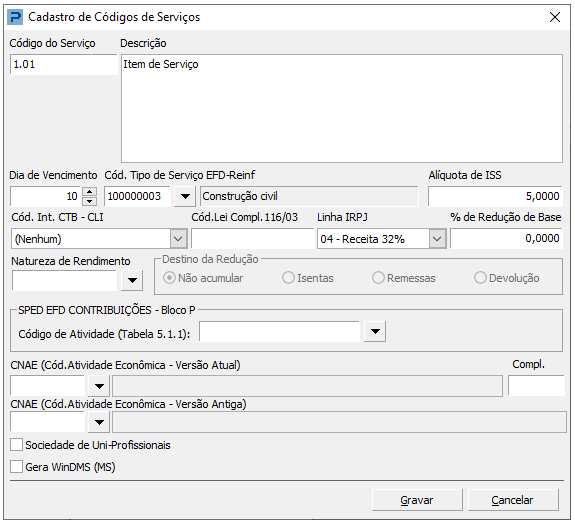
Task: Open Cód. Tipo de Serviço EFD-Reinf lookup arrow
Action: click(185, 196)
